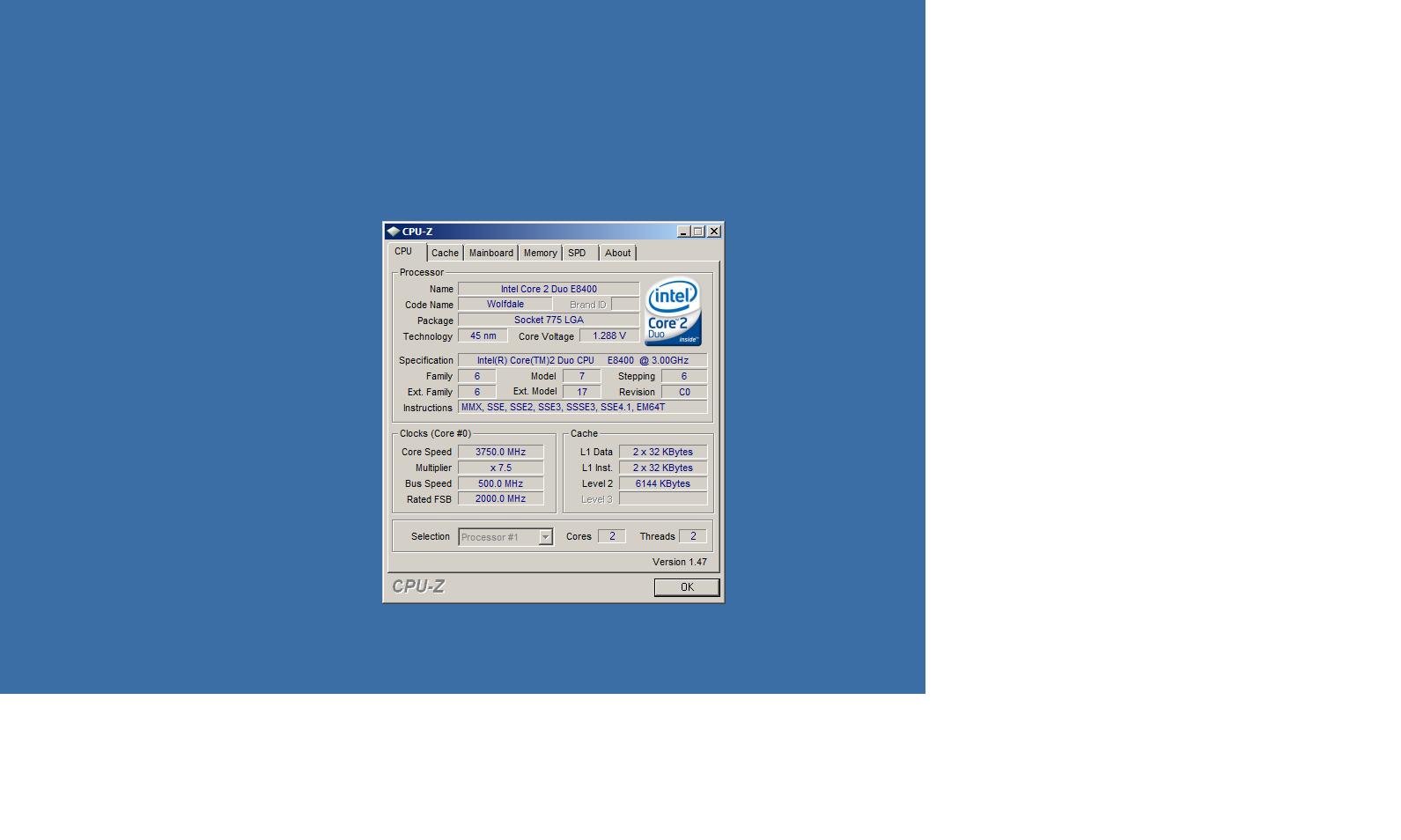Image resolution: width=1401 pixels, height=840 pixels.
Task: Click the Bus Speed value 500.0 MHz
Action: coord(500,483)
